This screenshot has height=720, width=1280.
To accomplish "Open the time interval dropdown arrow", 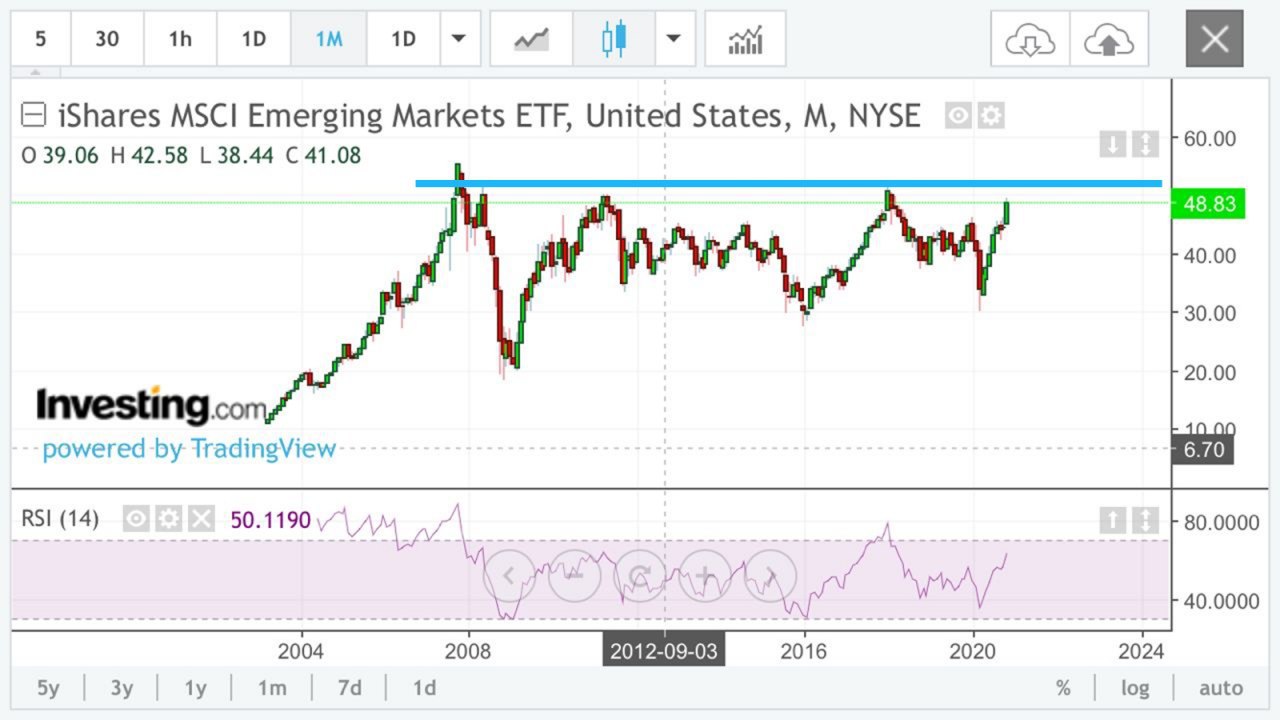I will 458,39.
